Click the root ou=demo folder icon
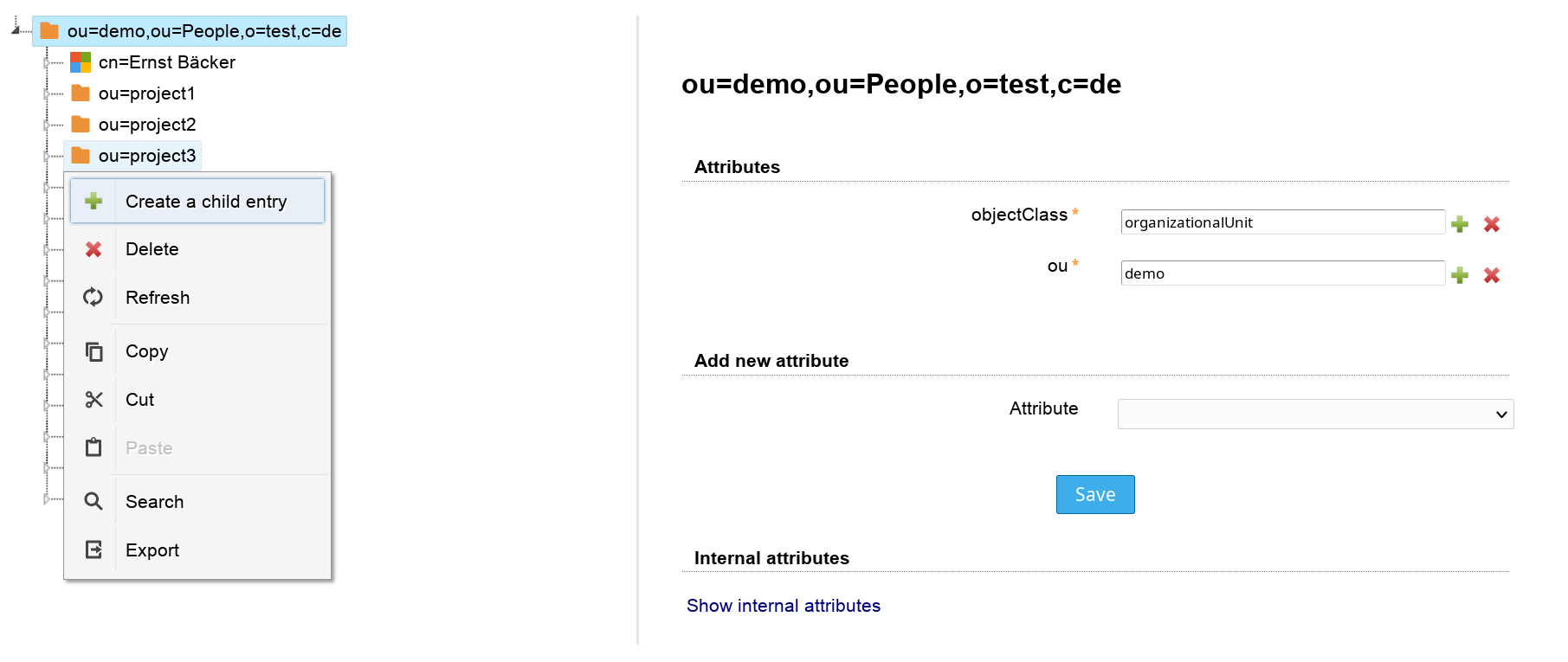1568x662 pixels. pos(49,31)
